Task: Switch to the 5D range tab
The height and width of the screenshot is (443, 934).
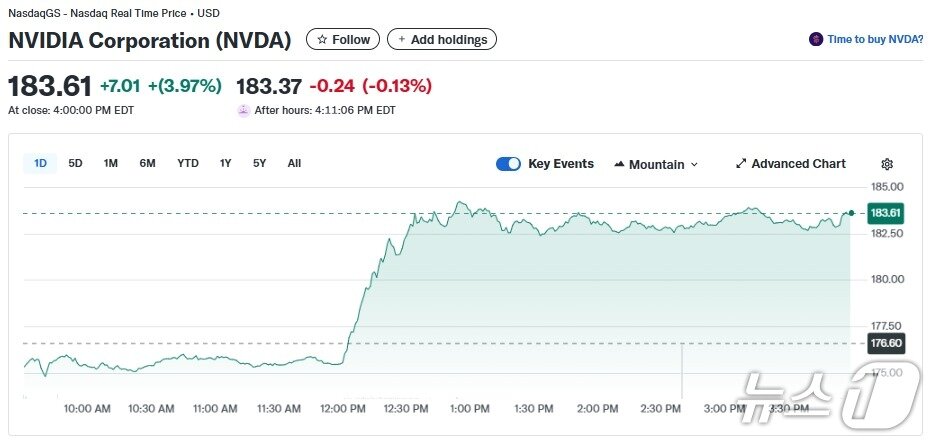Action: pyautogui.click(x=75, y=163)
